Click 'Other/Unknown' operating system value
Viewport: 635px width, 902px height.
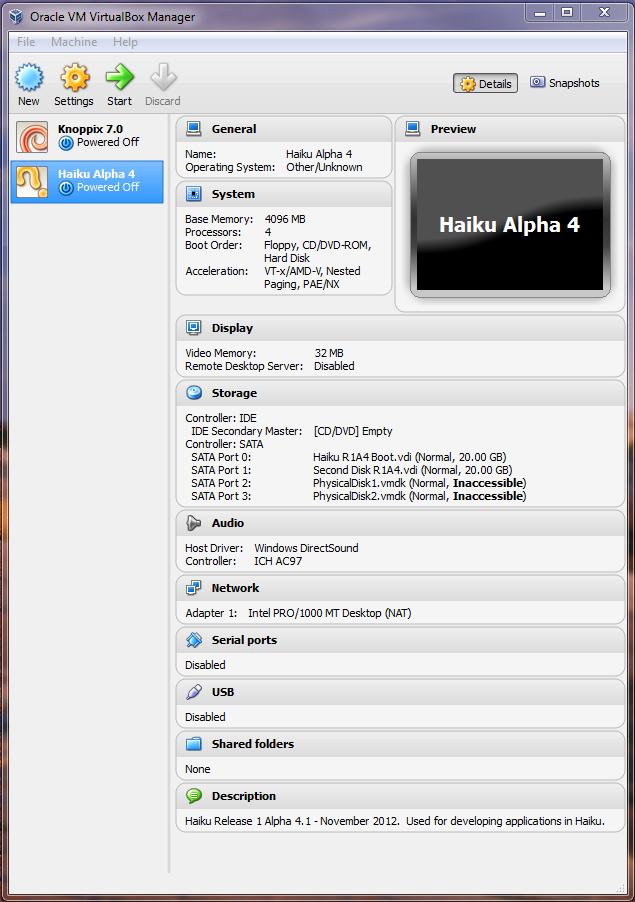[324, 167]
